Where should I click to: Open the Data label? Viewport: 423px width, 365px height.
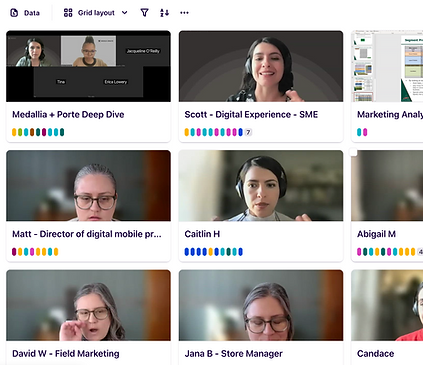(32, 13)
